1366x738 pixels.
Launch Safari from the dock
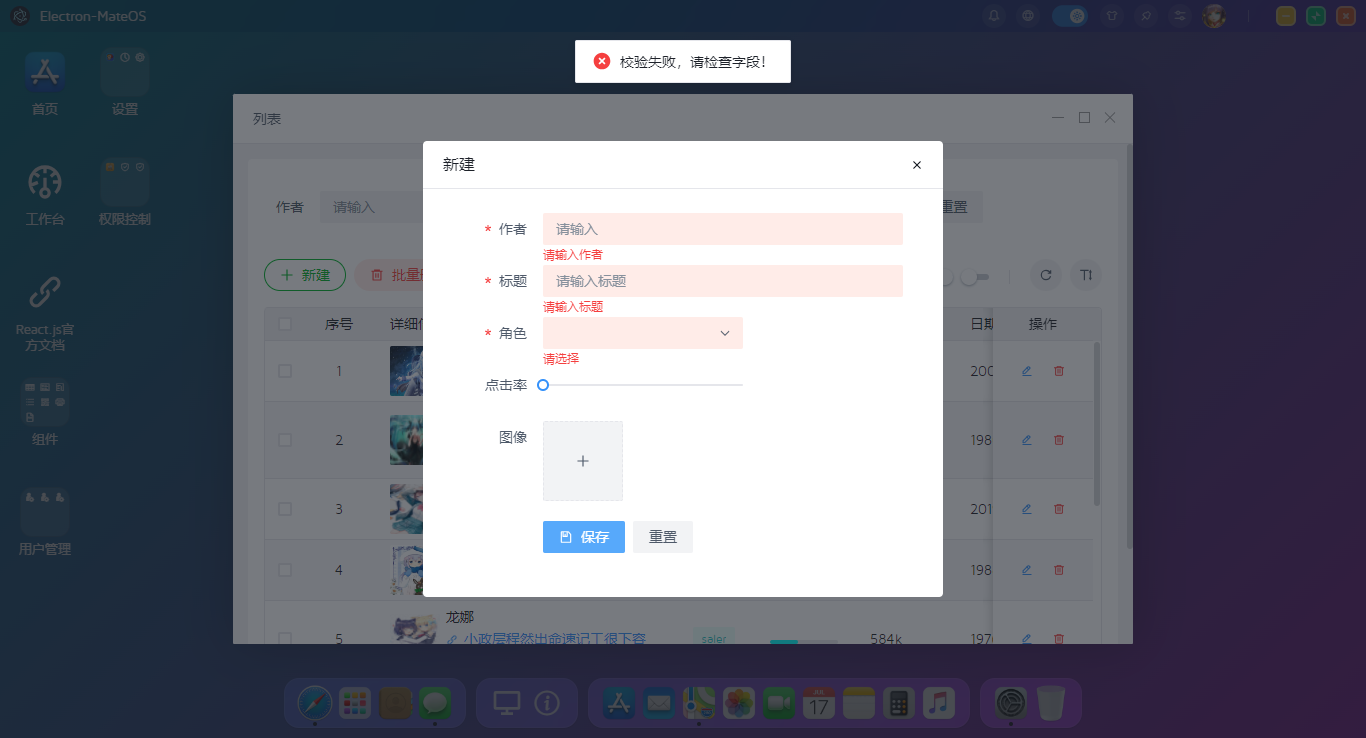click(314, 703)
